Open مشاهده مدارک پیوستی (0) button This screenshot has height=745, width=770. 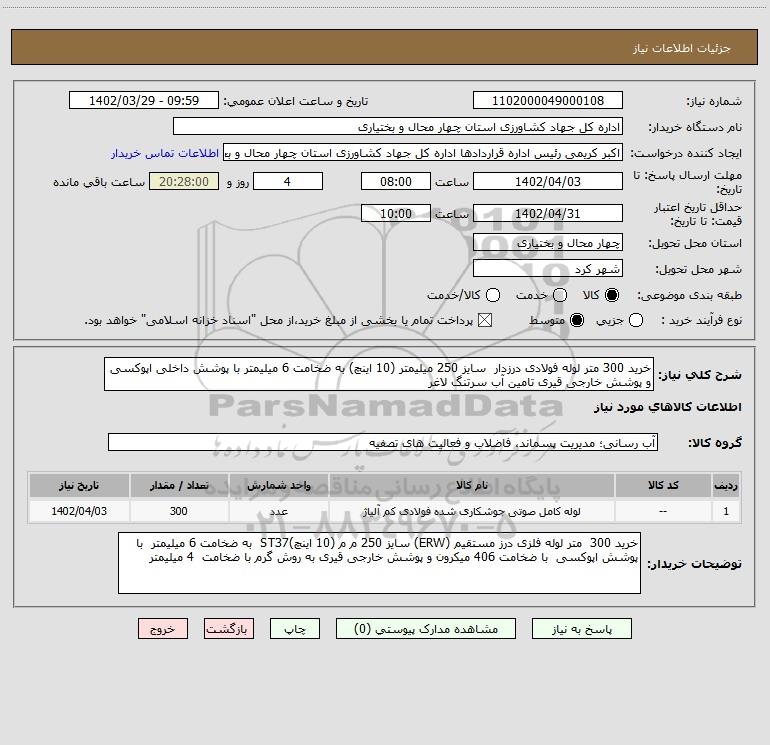tap(426, 629)
